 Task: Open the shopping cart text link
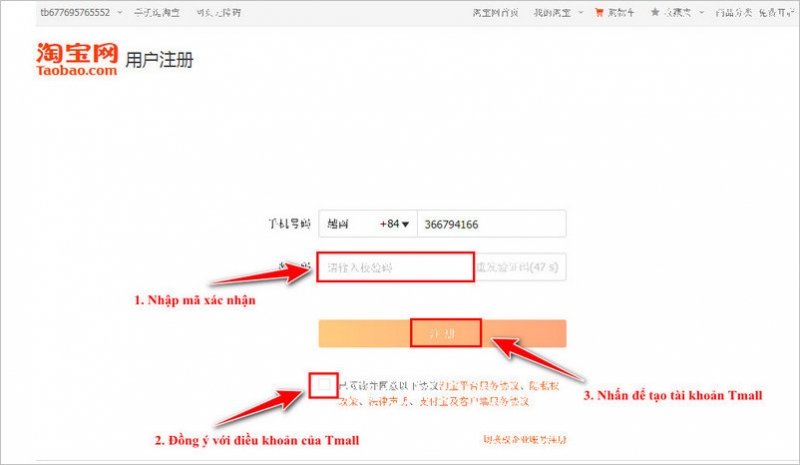tap(621, 12)
